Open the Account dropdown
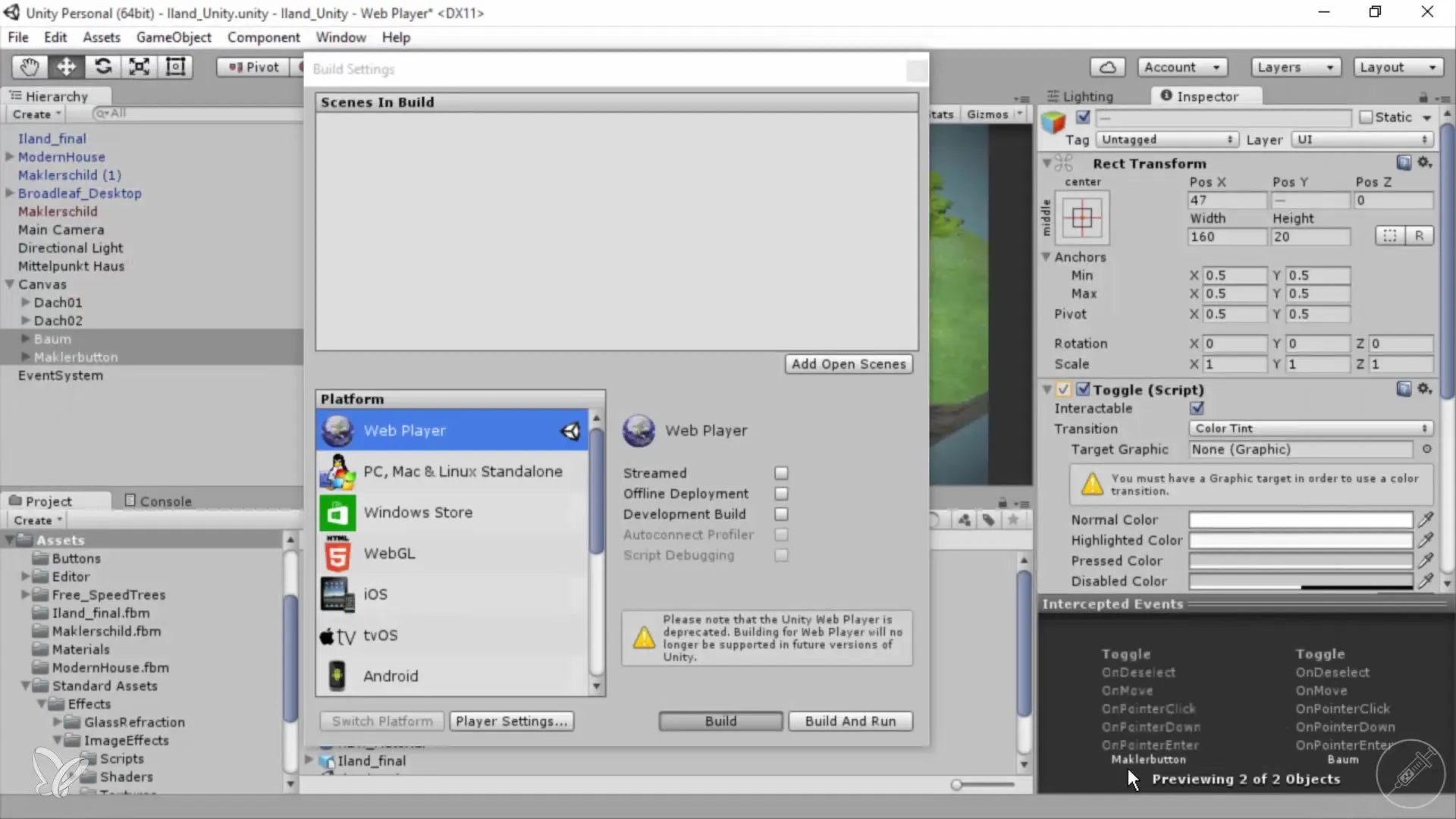Image resolution: width=1456 pixels, height=819 pixels. [x=1181, y=67]
